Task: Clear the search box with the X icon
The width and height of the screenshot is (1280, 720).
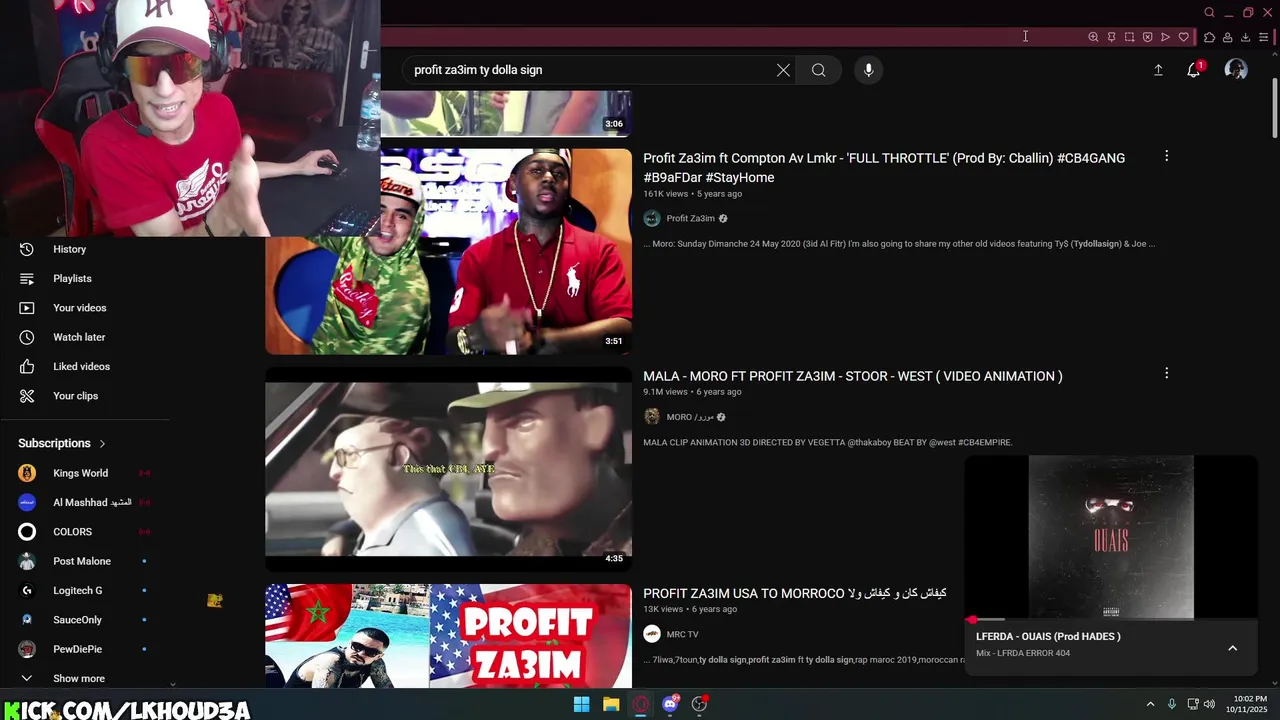Action: [783, 70]
